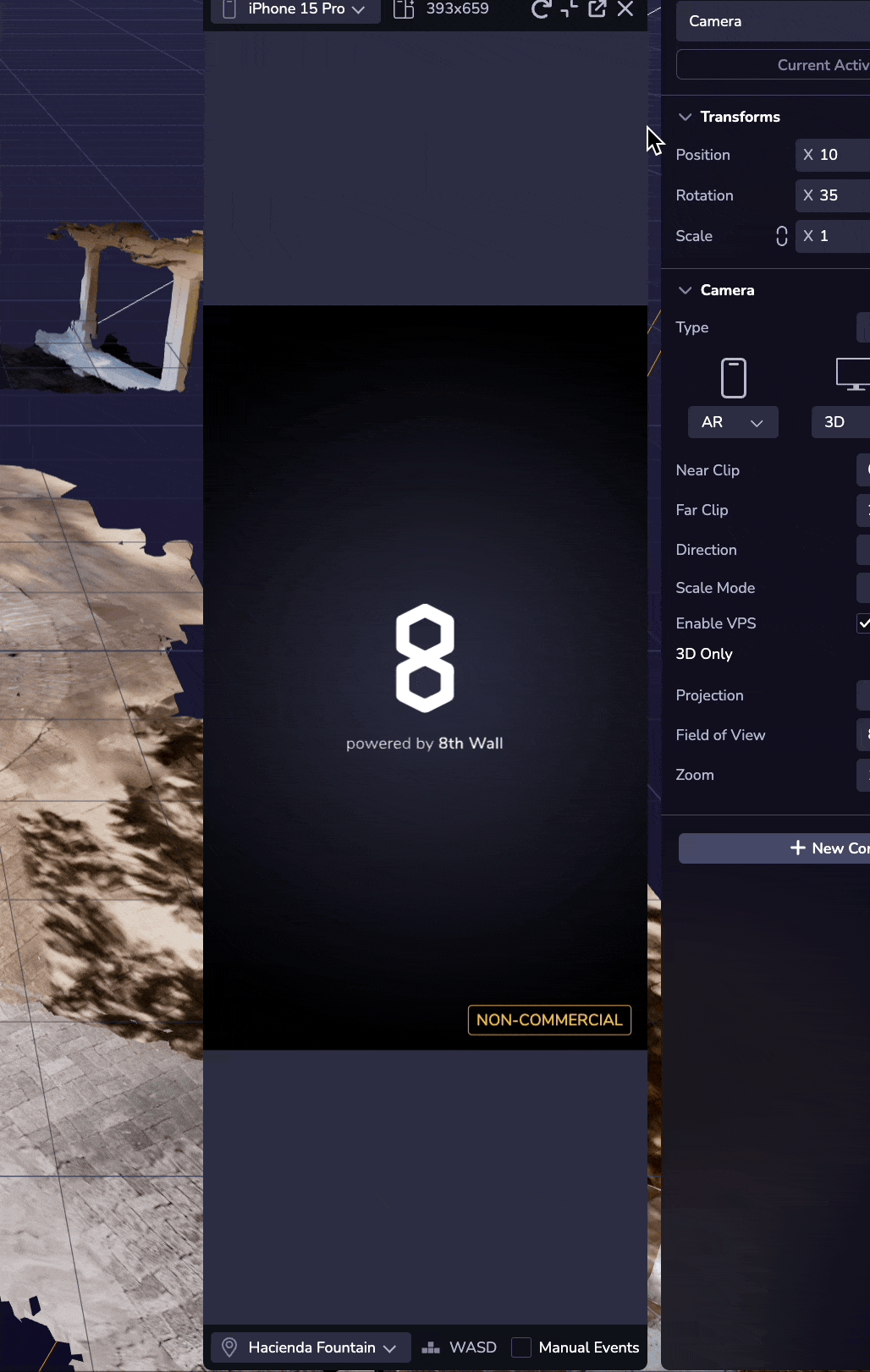Click the Rotation label

(704, 195)
